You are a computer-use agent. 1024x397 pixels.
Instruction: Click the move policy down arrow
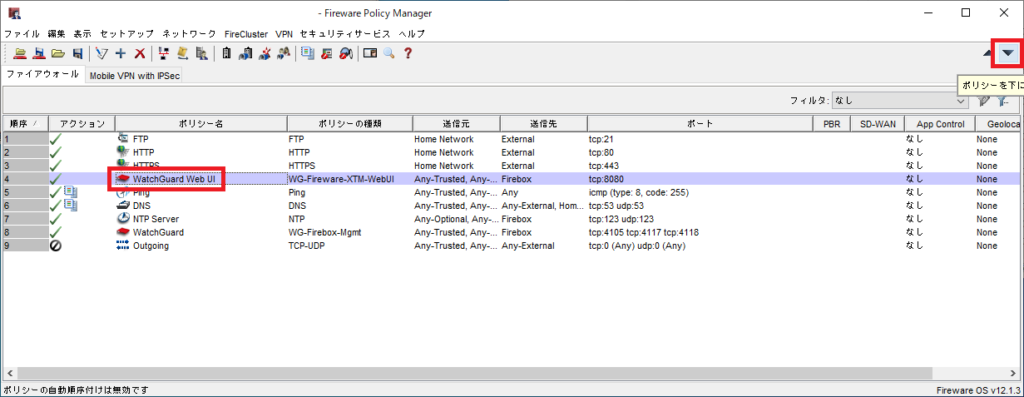coord(1008,53)
